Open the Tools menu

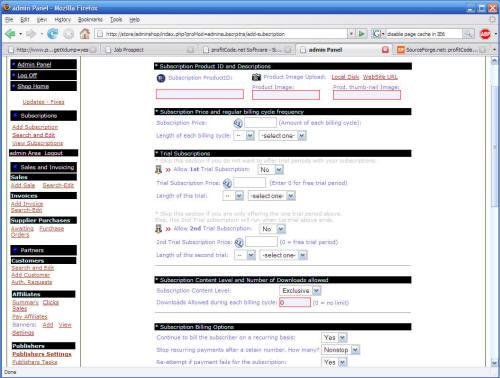[116, 20]
